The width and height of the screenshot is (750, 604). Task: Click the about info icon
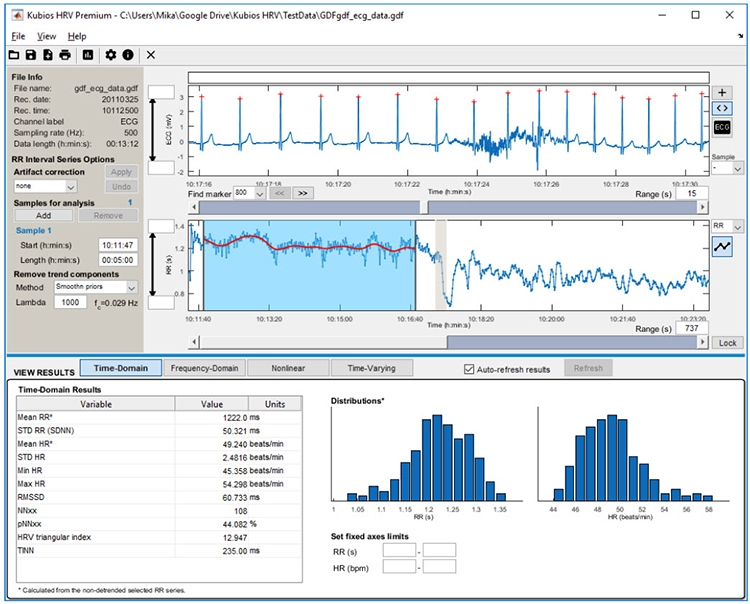128,54
